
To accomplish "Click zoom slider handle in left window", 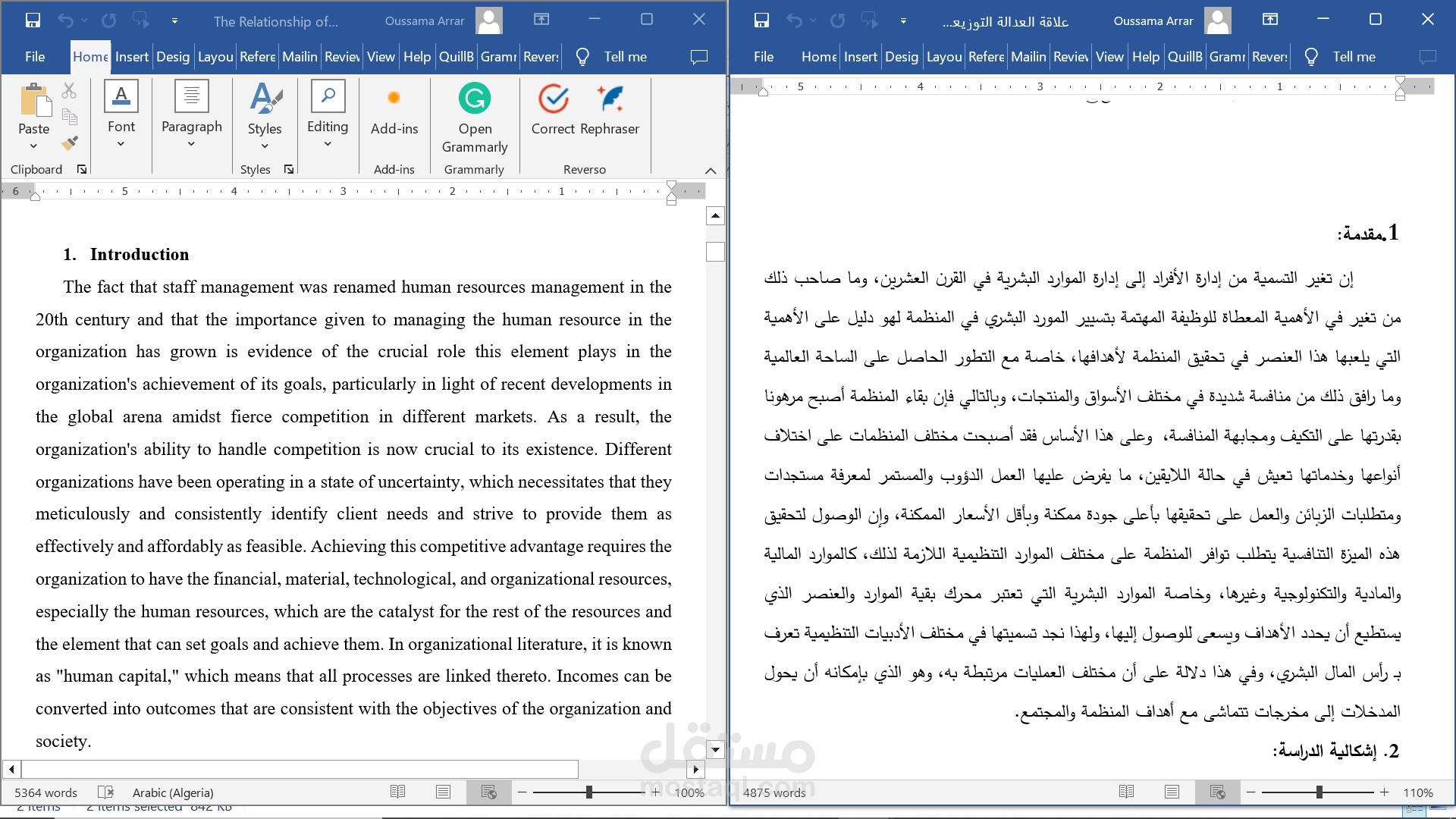I will [x=589, y=792].
